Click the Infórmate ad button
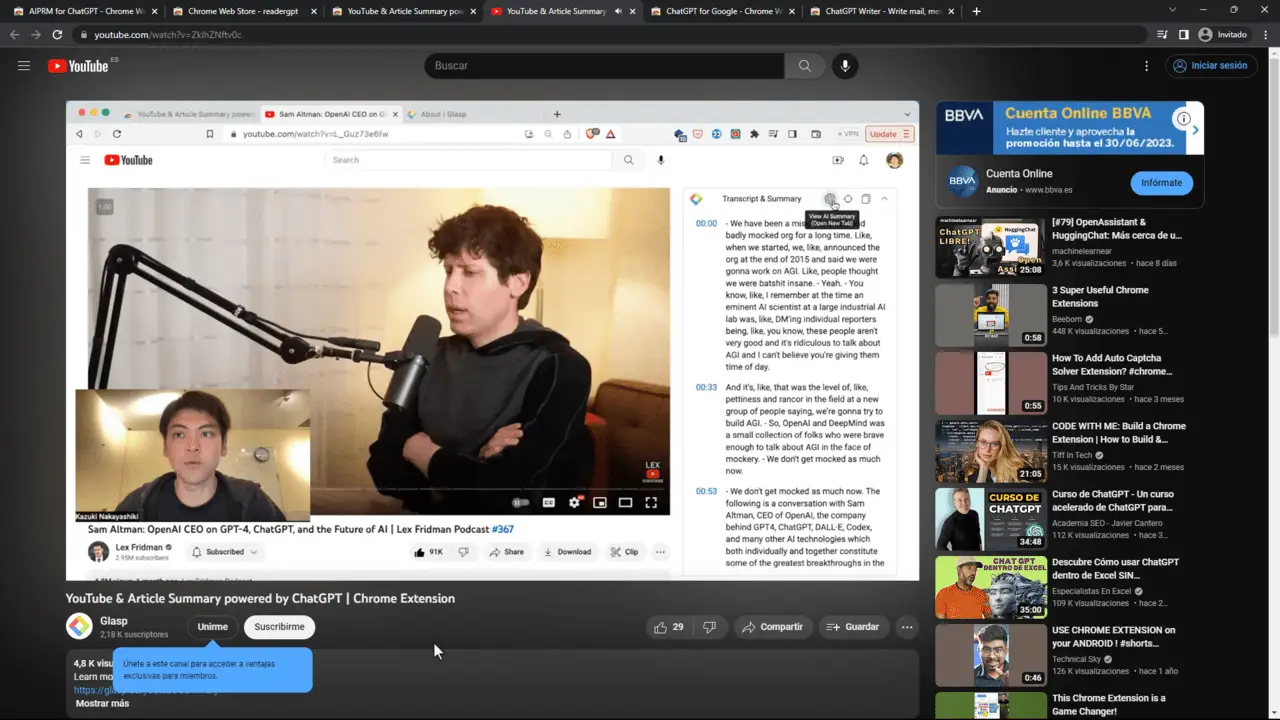The height and width of the screenshot is (720, 1280). [x=1161, y=183]
